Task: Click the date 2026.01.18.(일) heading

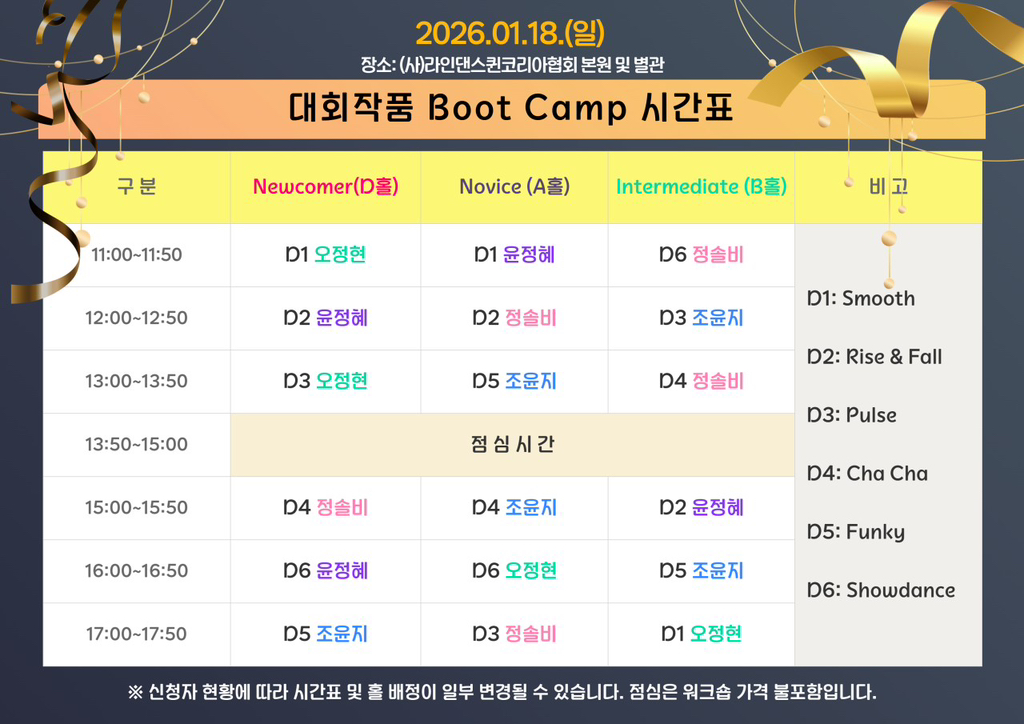Action: [x=510, y=33]
